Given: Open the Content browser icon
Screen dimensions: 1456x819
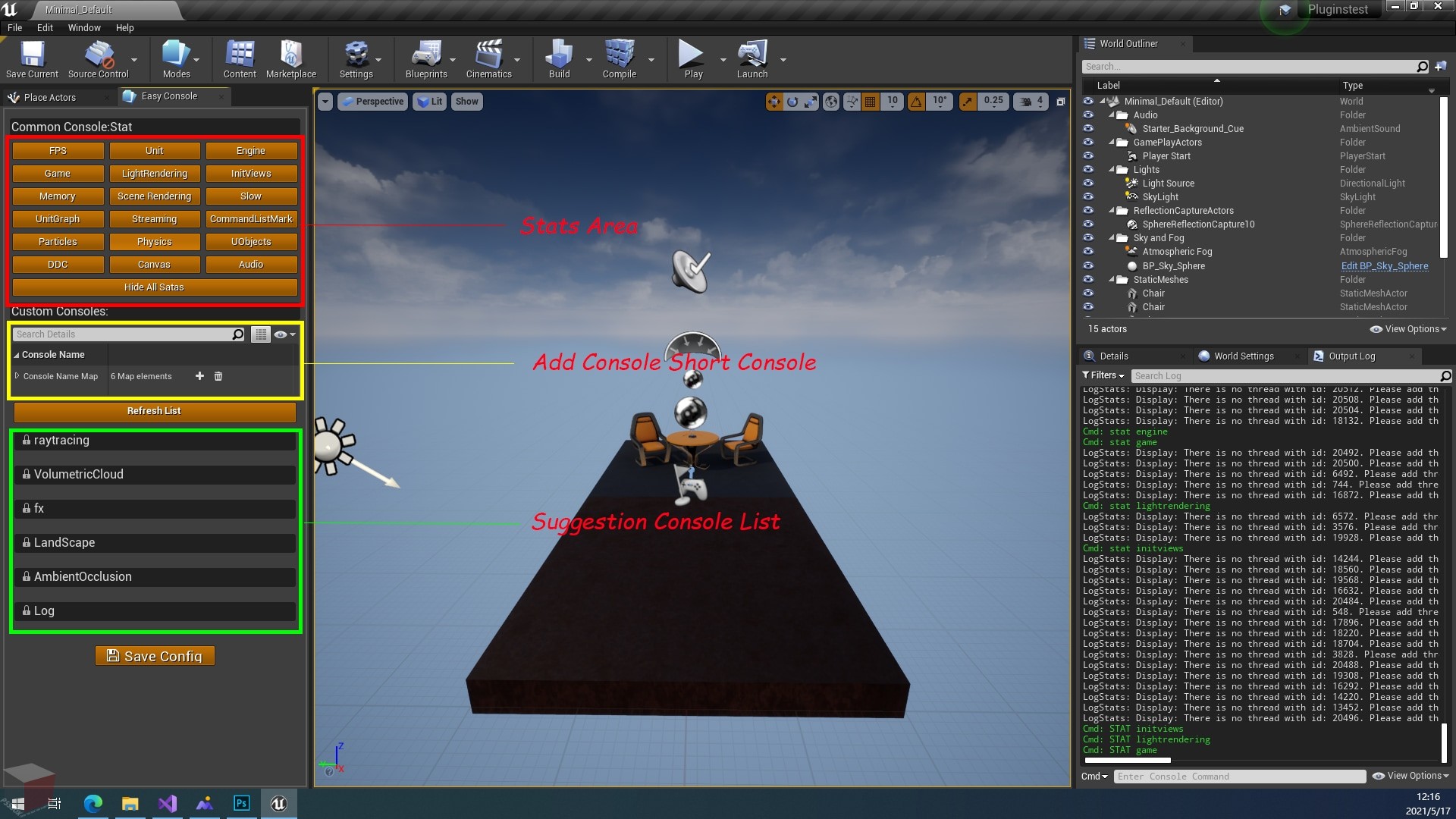Looking at the screenshot, I should tap(240, 59).
